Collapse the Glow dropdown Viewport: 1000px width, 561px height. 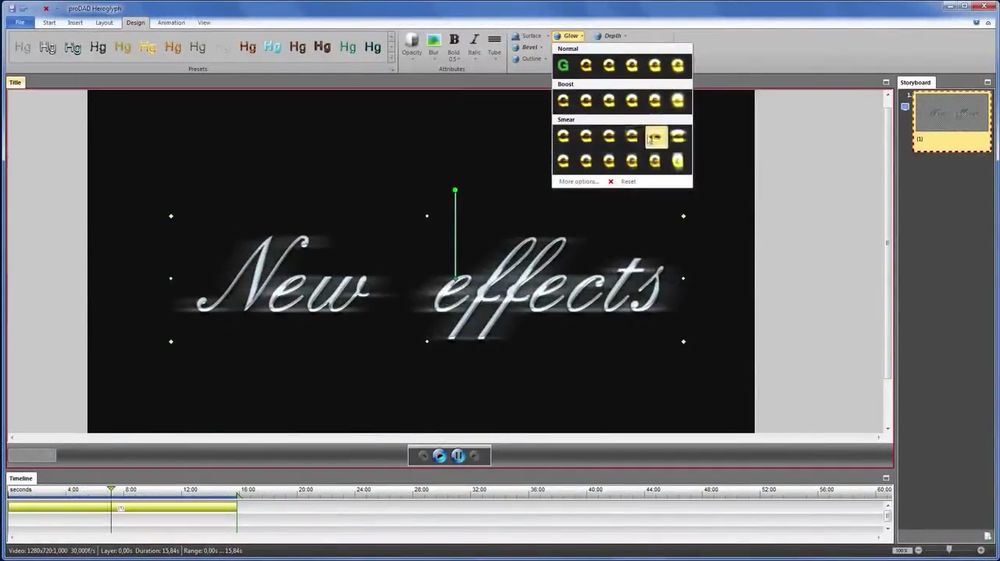(x=569, y=36)
